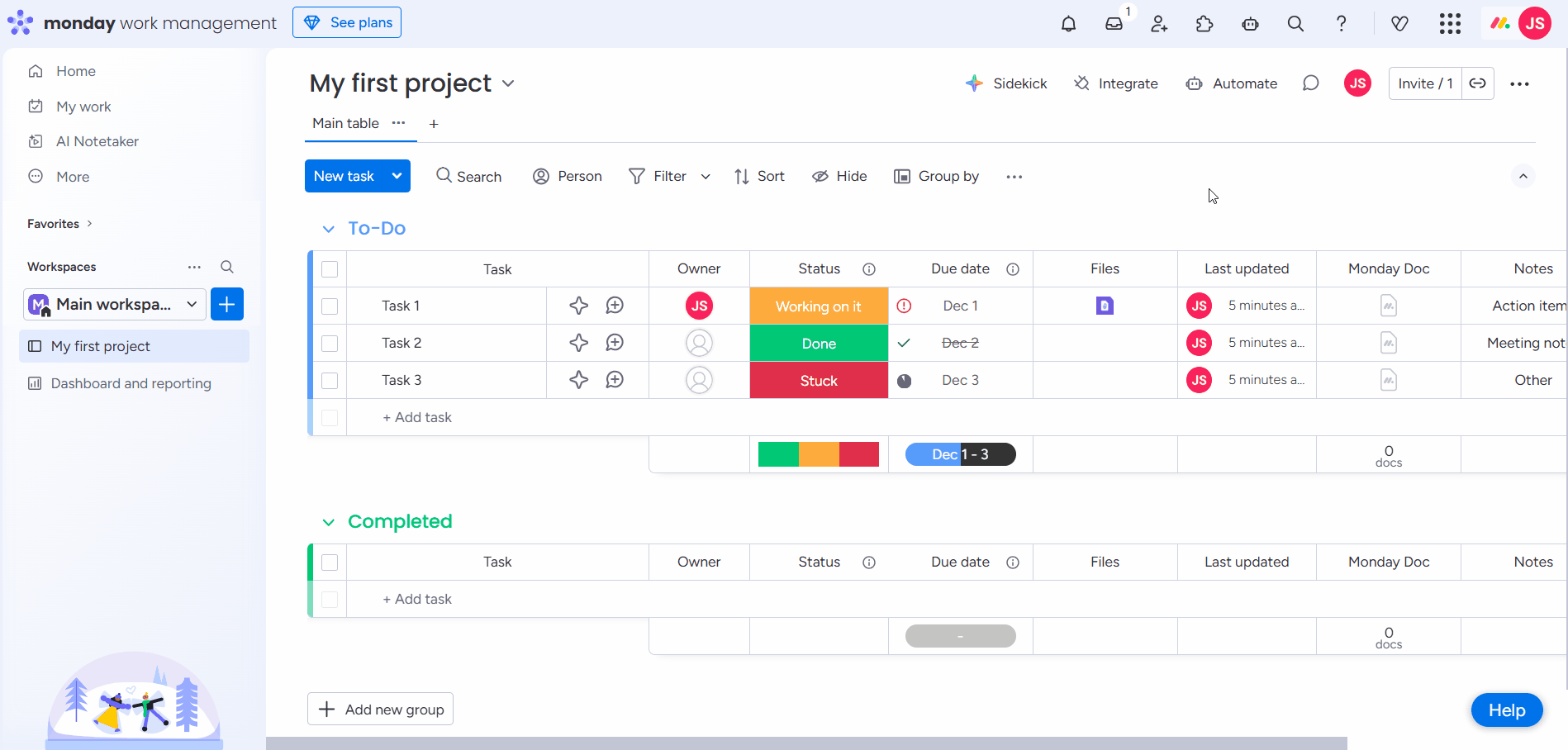Click Add task row in Completed
Screen dimensions: 1568x750
click(x=416, y=599)
